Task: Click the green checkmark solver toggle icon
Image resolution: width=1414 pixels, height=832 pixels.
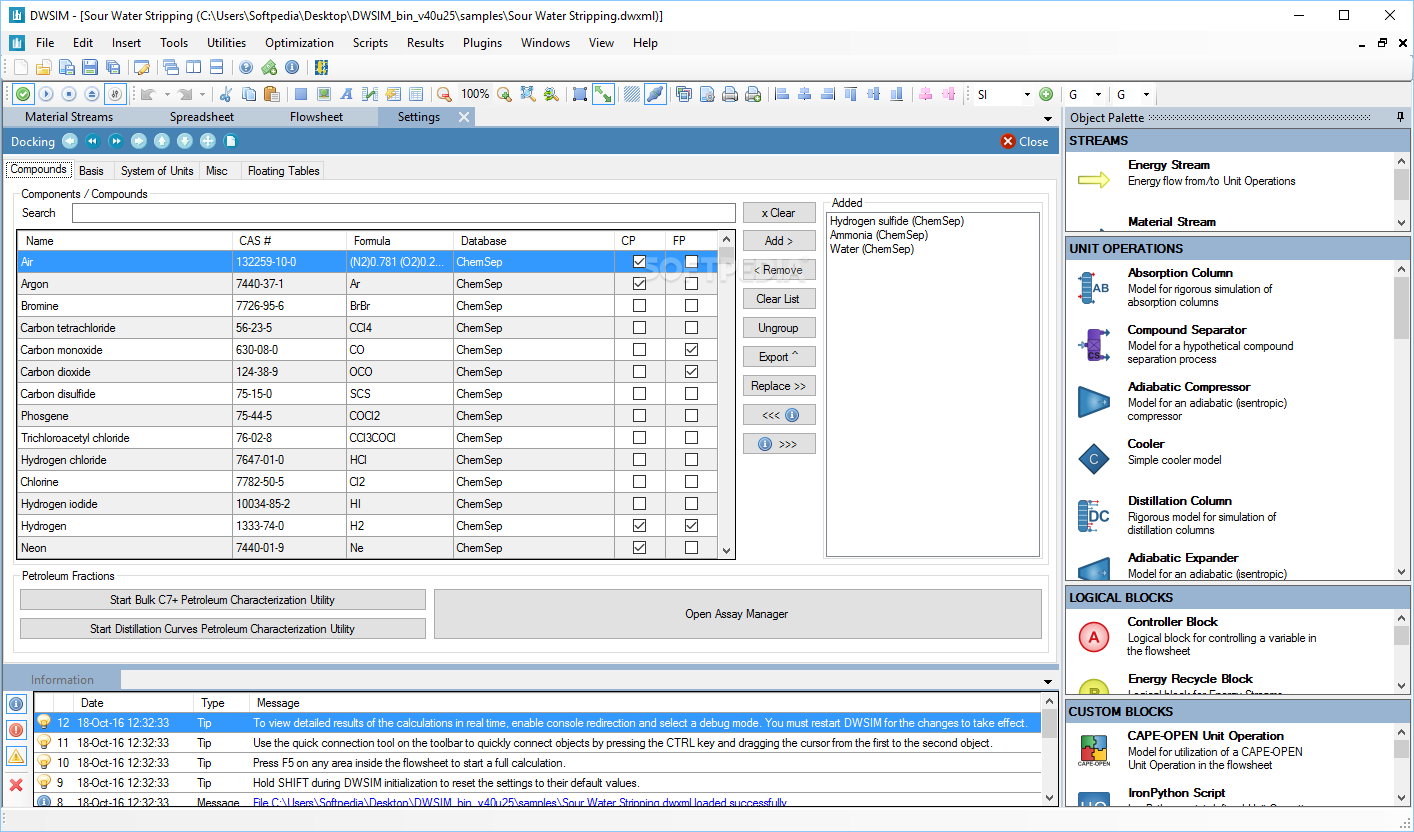Action: tap(22, 94)
